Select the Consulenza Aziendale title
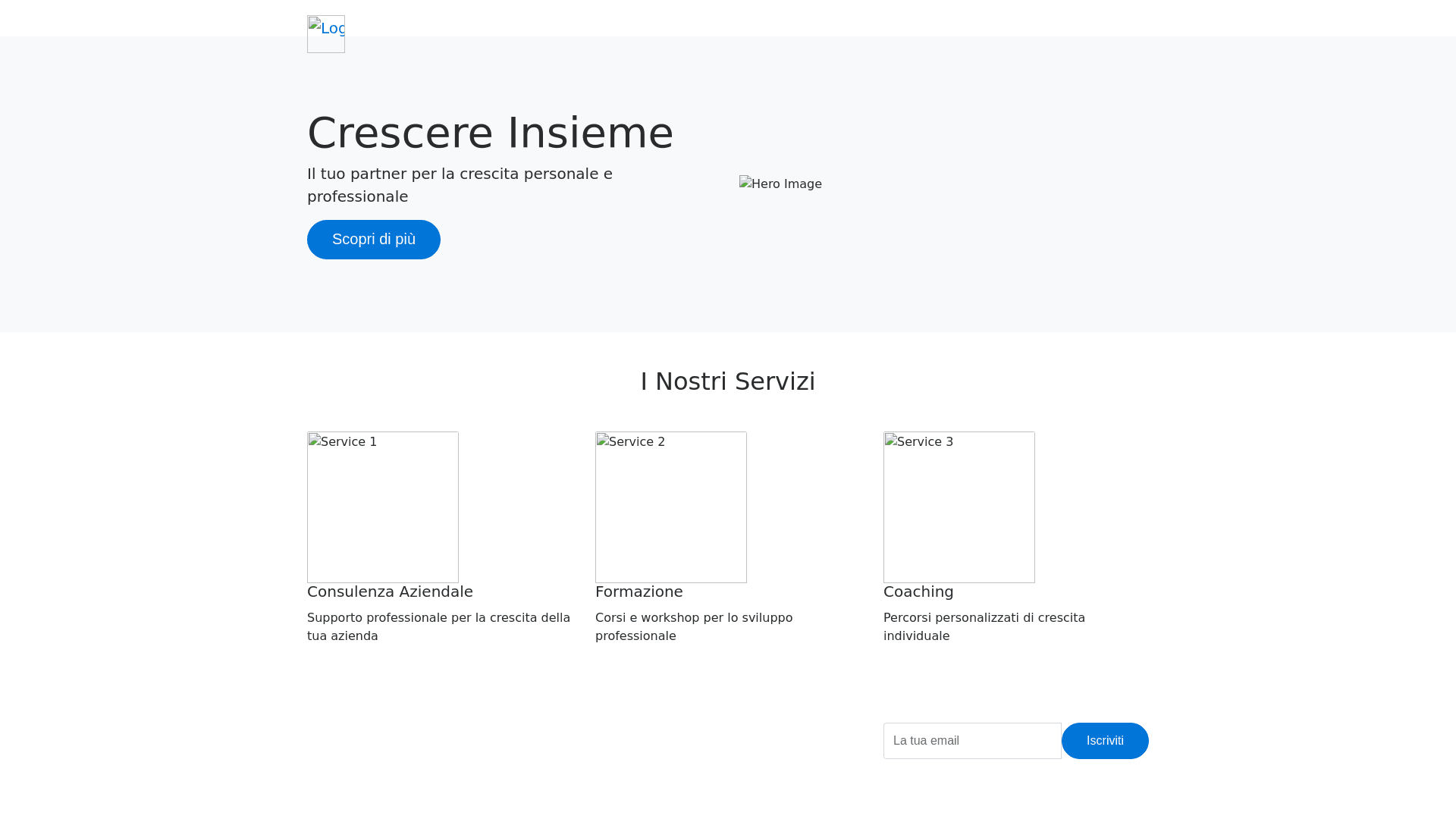This screenshot has width=1456, height=819. pyautogui.click(x=390, y=591)
